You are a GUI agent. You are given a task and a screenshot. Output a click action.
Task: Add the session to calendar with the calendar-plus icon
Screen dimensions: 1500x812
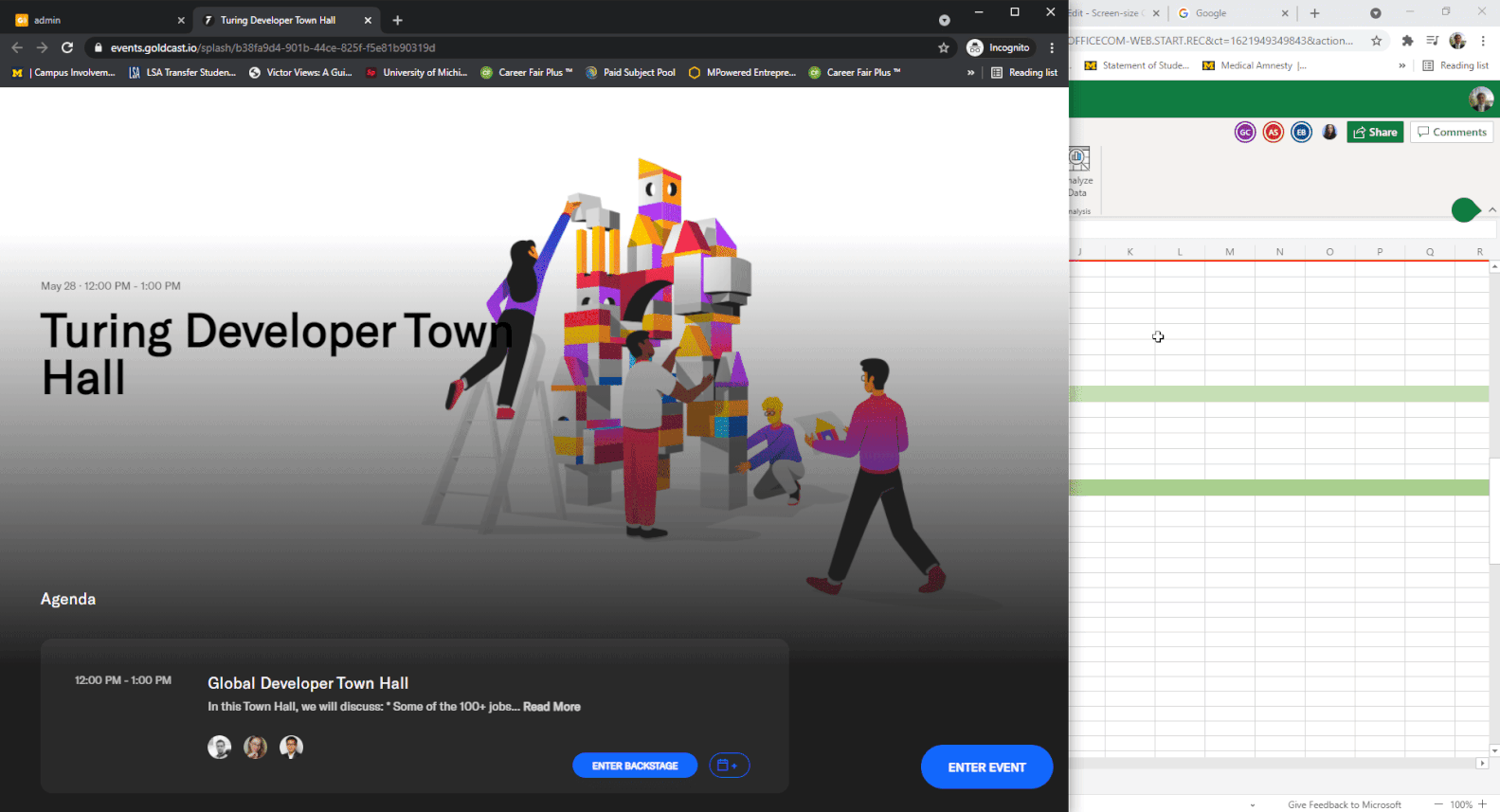point(729,766)
